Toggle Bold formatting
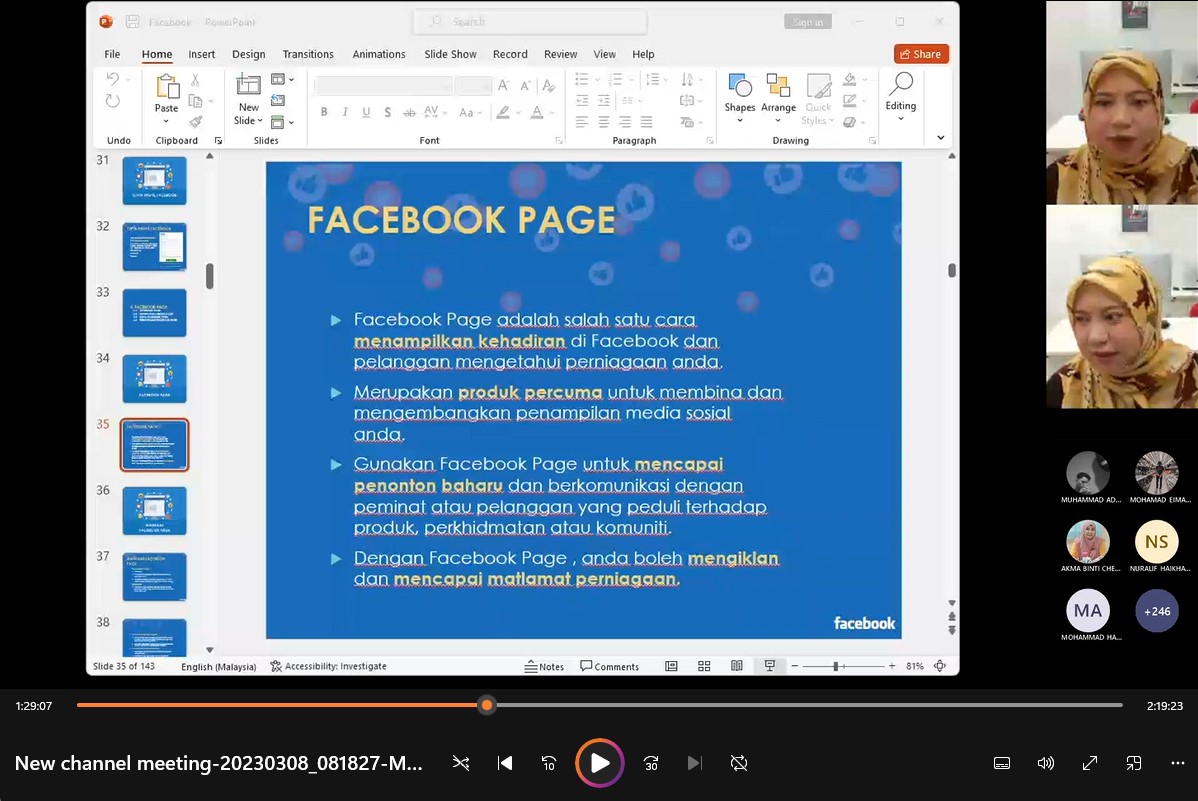The image size is (1198, 801). 324,112
